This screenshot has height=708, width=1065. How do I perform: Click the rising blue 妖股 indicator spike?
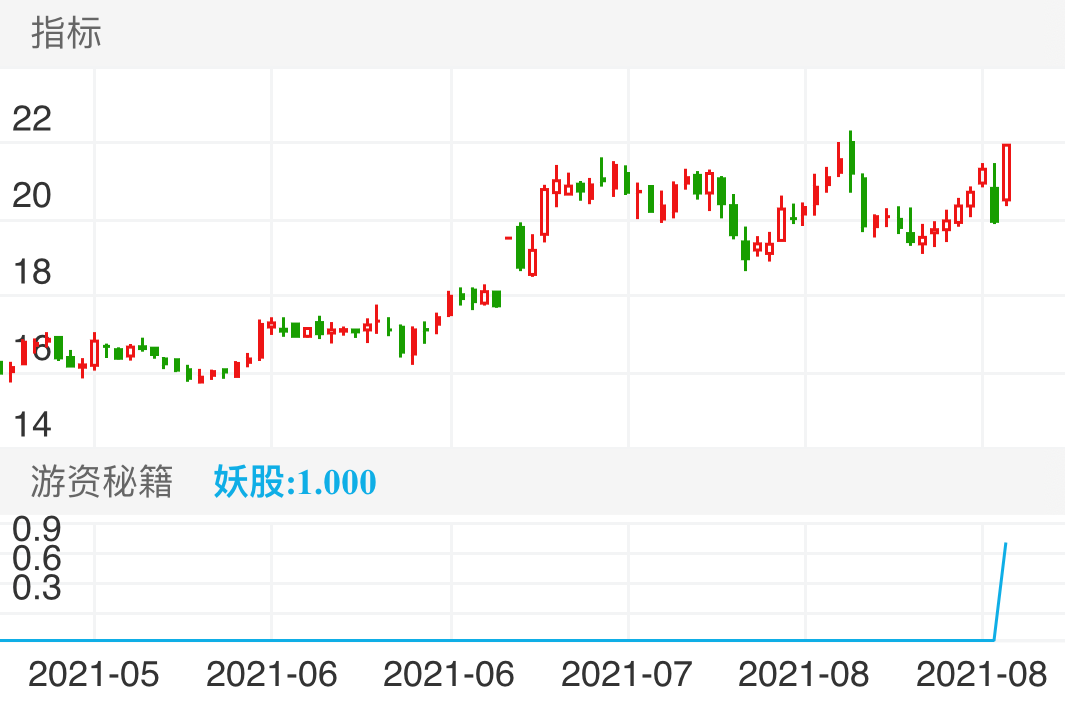tap(1000, 590)
